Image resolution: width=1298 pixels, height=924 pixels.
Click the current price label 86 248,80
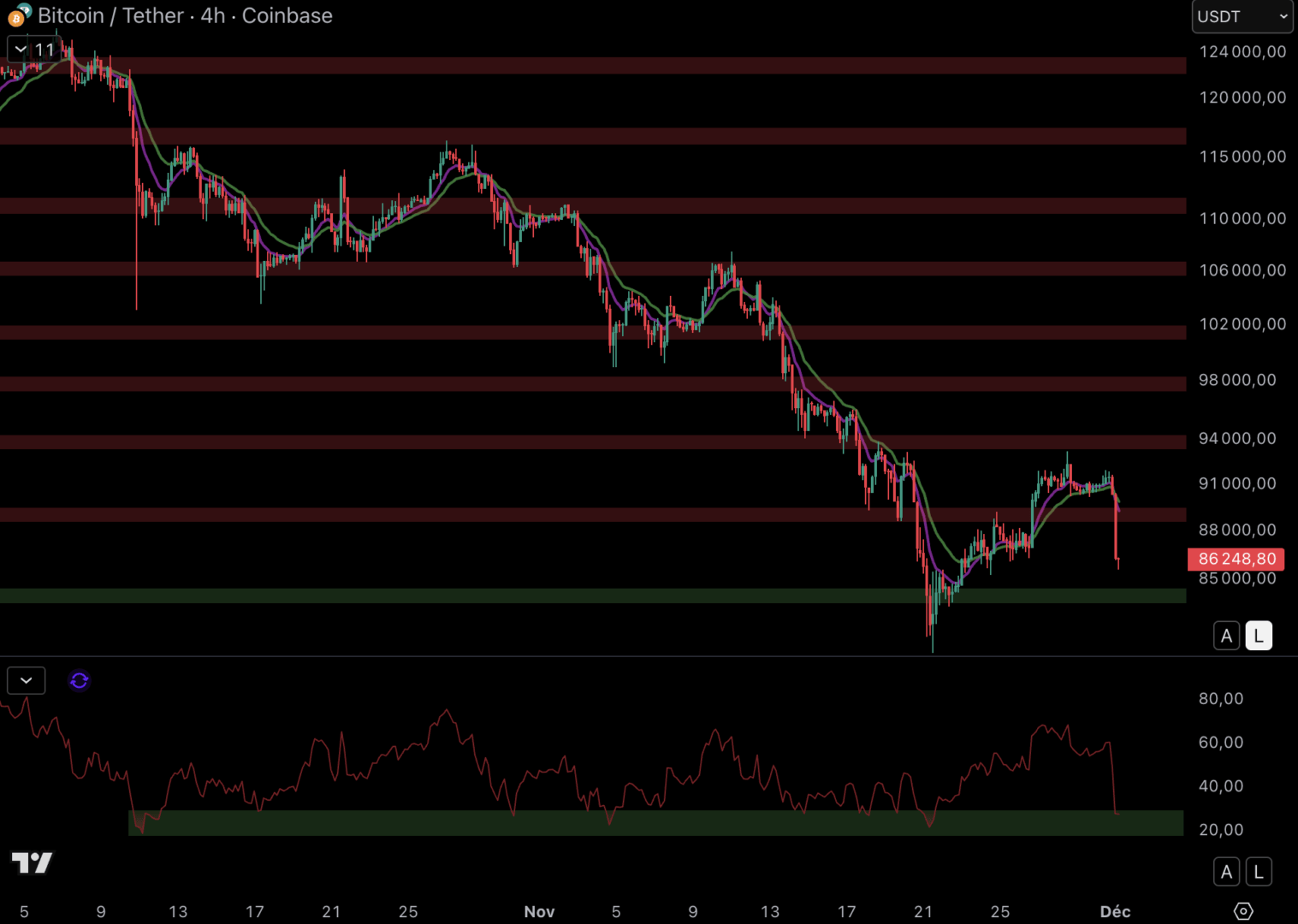click(1236, 559)
